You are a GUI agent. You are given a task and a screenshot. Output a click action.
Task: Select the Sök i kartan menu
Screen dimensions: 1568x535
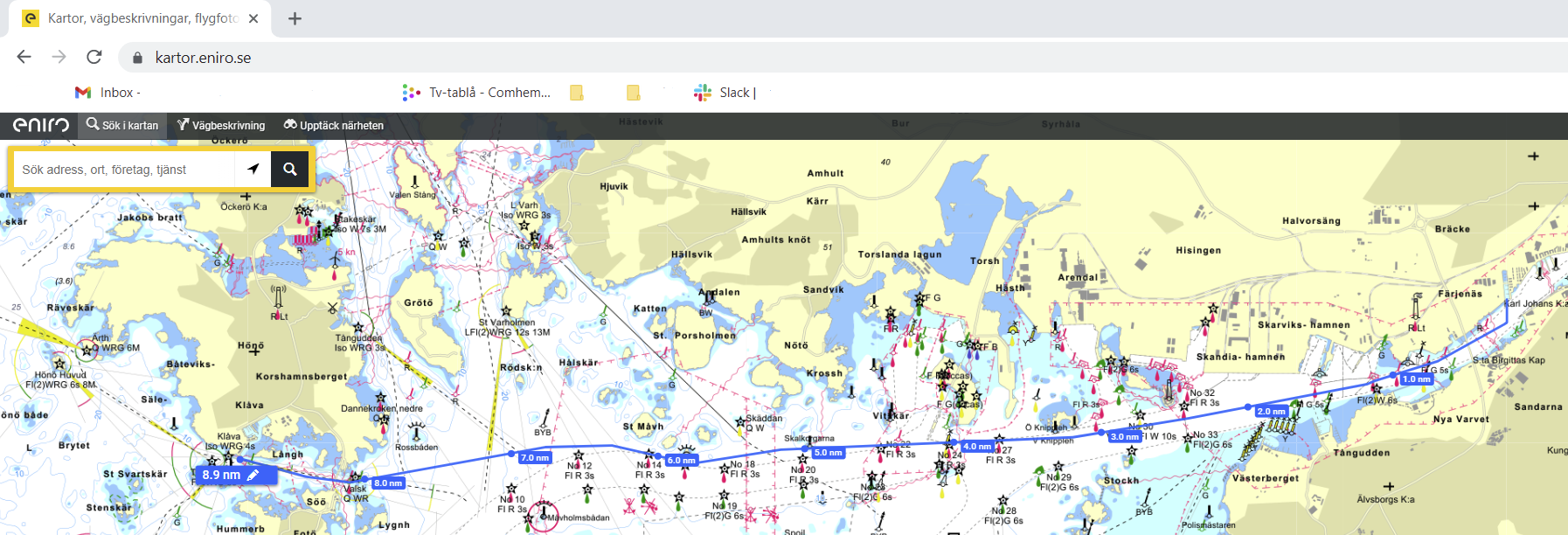pos(122,125)
